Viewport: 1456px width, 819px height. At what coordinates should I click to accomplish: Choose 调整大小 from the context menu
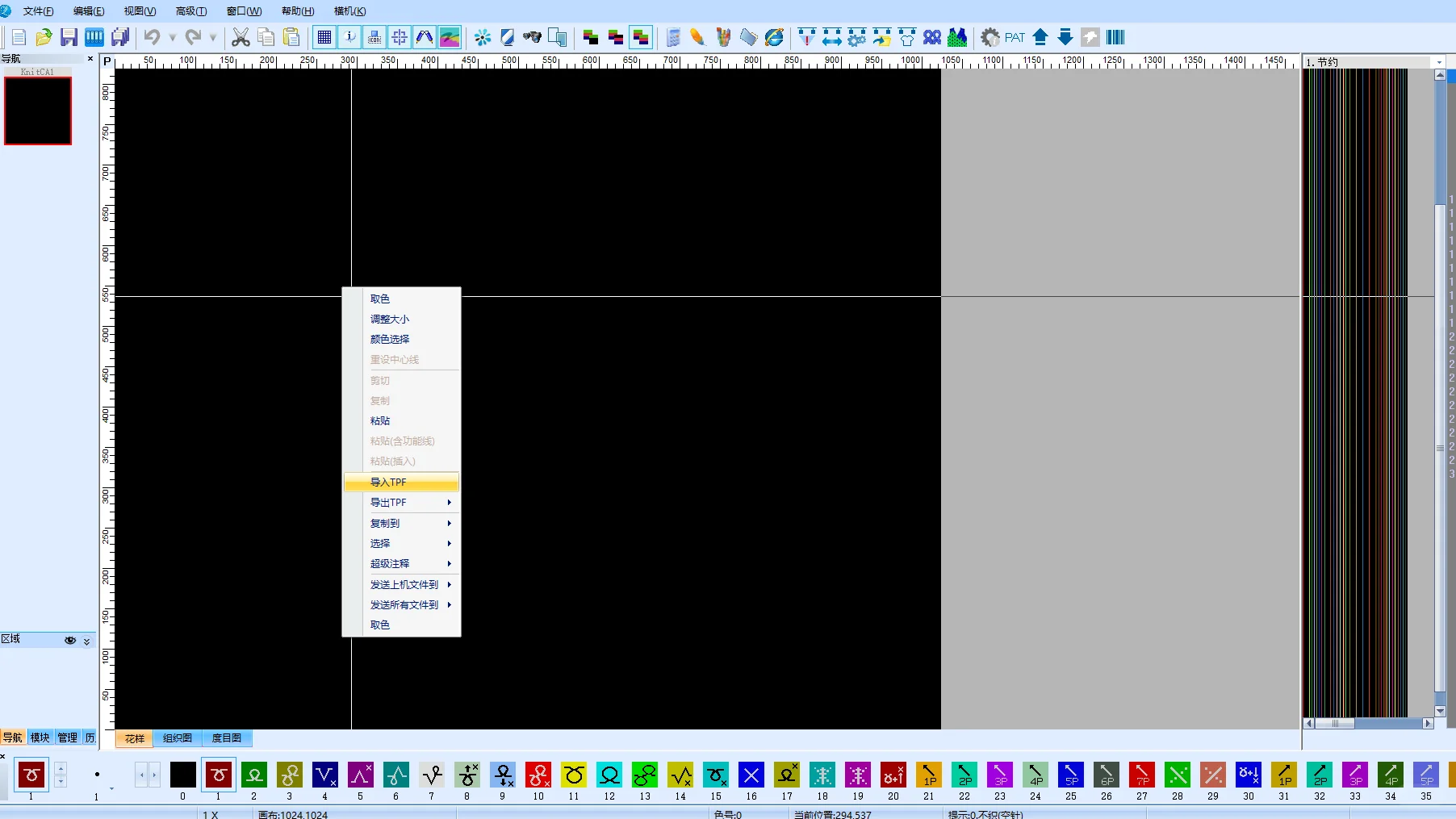pos(402,319)
